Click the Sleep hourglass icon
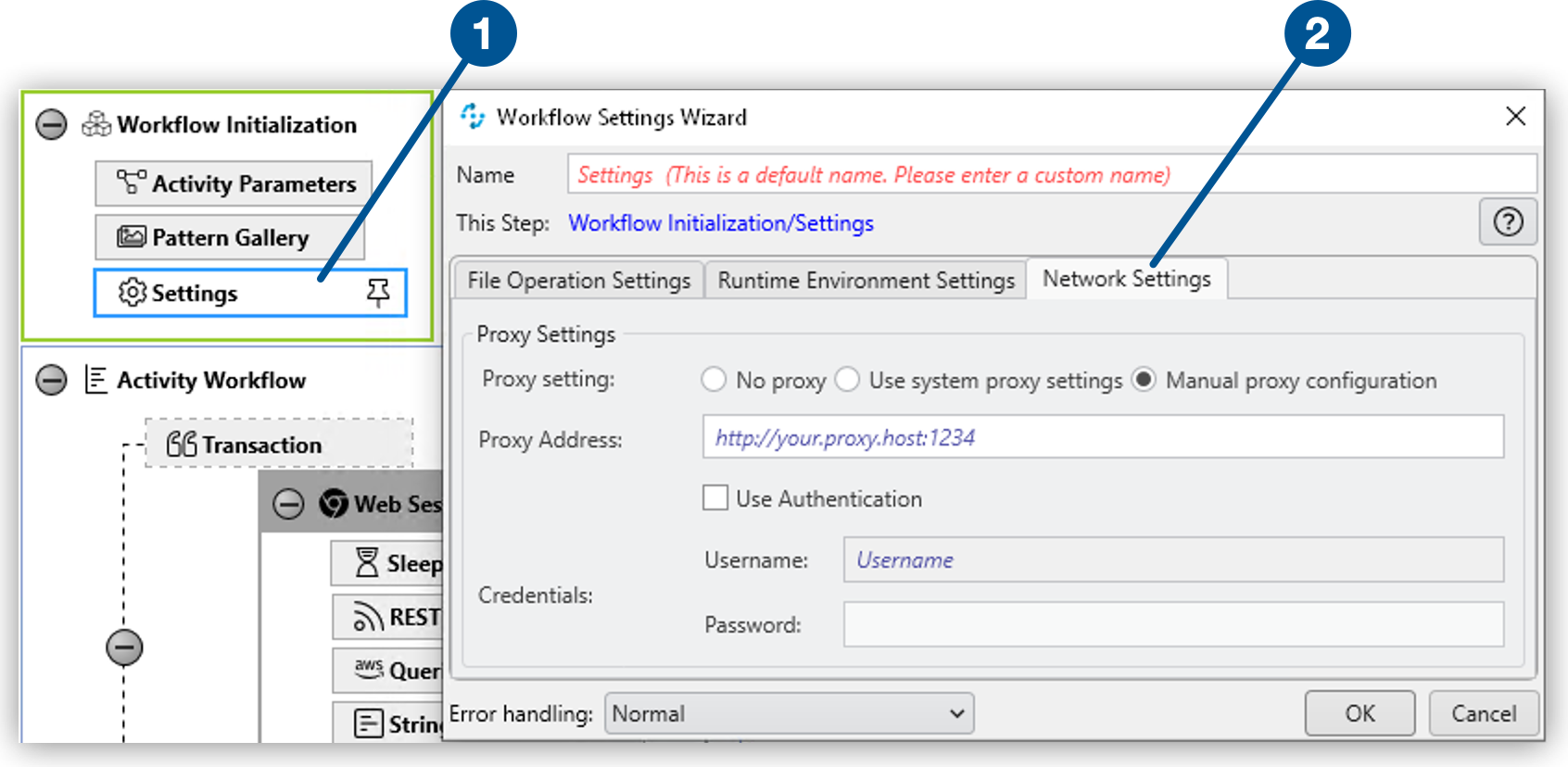Image resolution: width=1568 pixels, height=767 pixels. pos(367,562)
